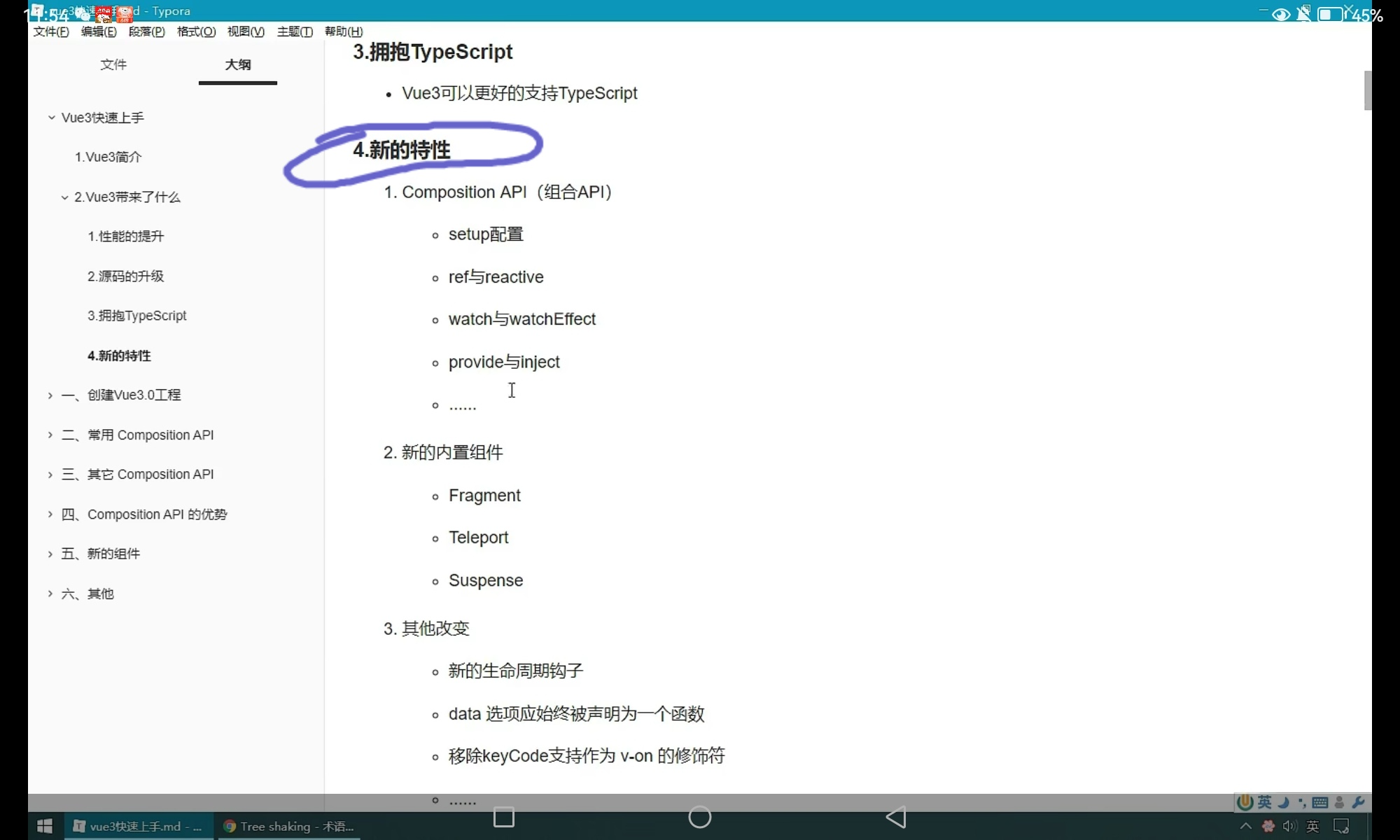Open the Windows notification center icon
1400x840 pixels.
pyautogui.click(x=1341, y=827)
